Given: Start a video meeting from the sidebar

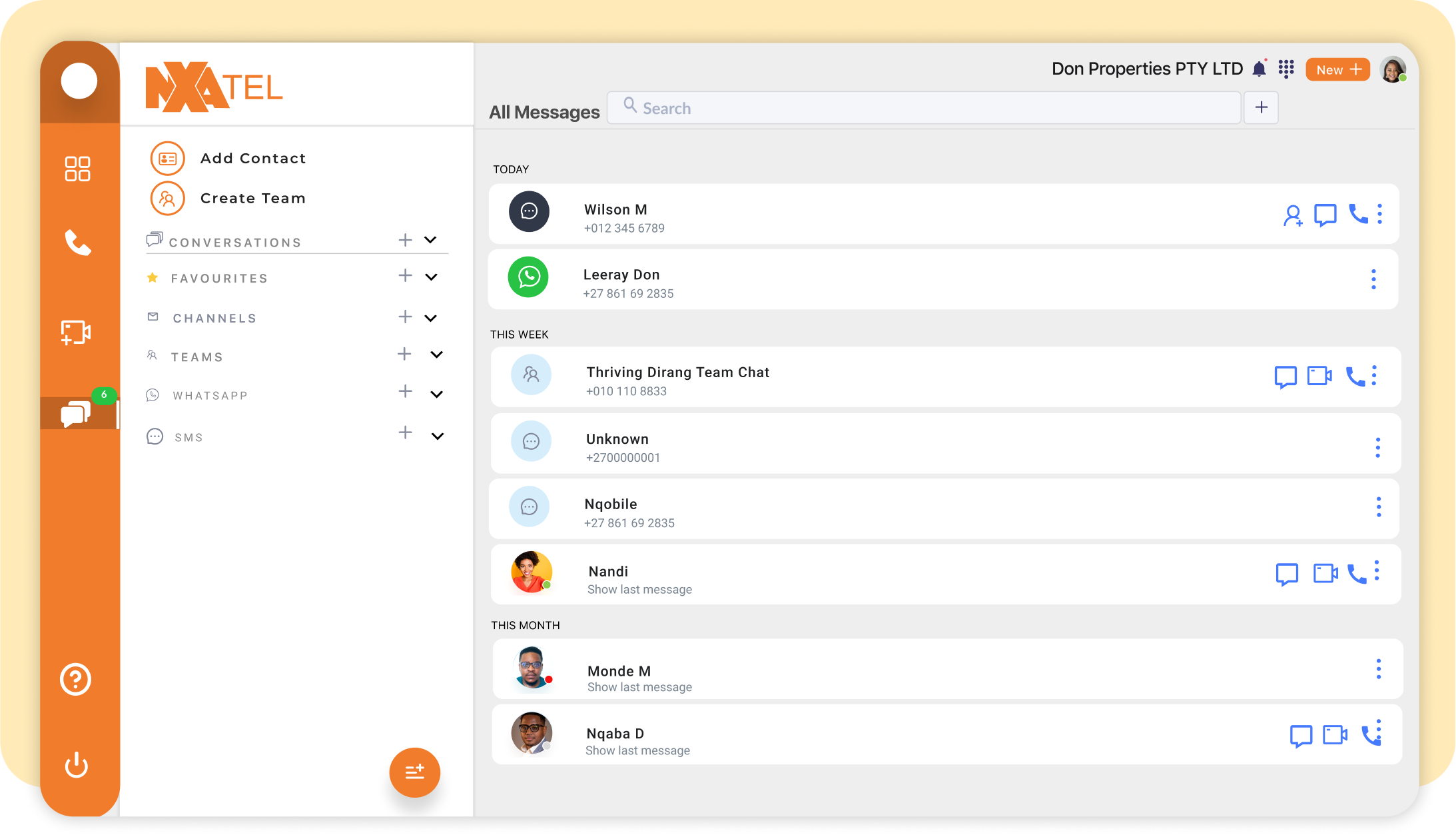Looking at the screenshot, I should 75,331.
